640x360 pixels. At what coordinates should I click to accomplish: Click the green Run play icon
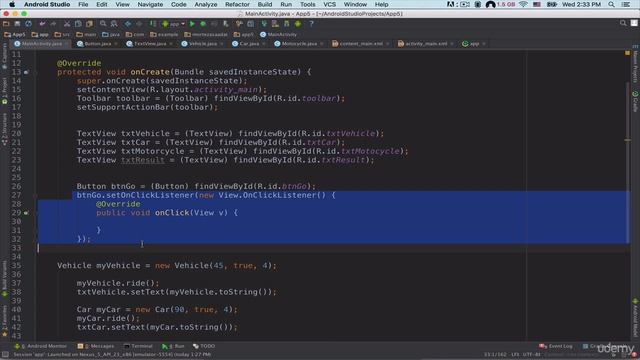pos(192,24)
